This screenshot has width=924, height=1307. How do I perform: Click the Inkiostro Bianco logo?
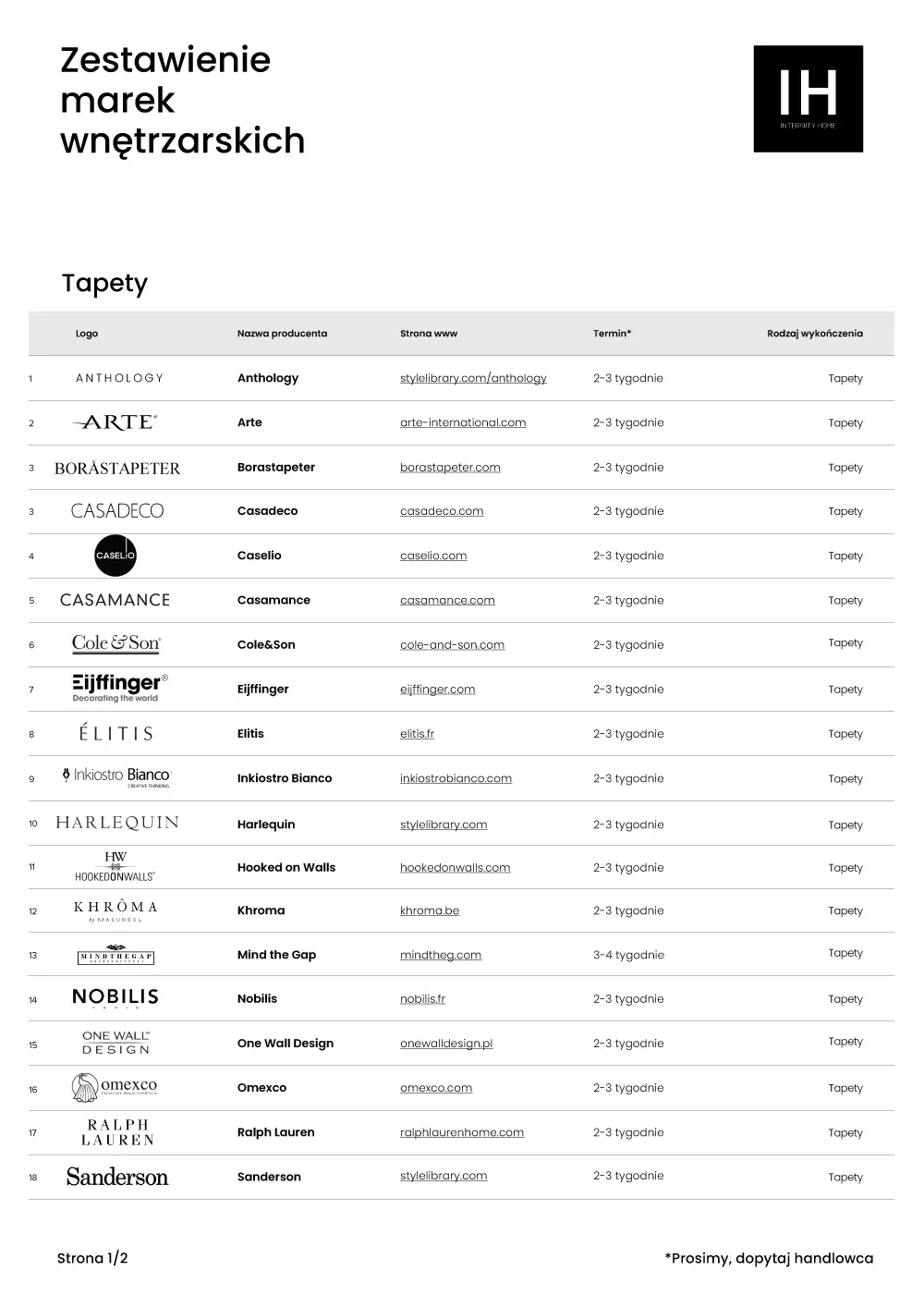click(x=117, y=777)
